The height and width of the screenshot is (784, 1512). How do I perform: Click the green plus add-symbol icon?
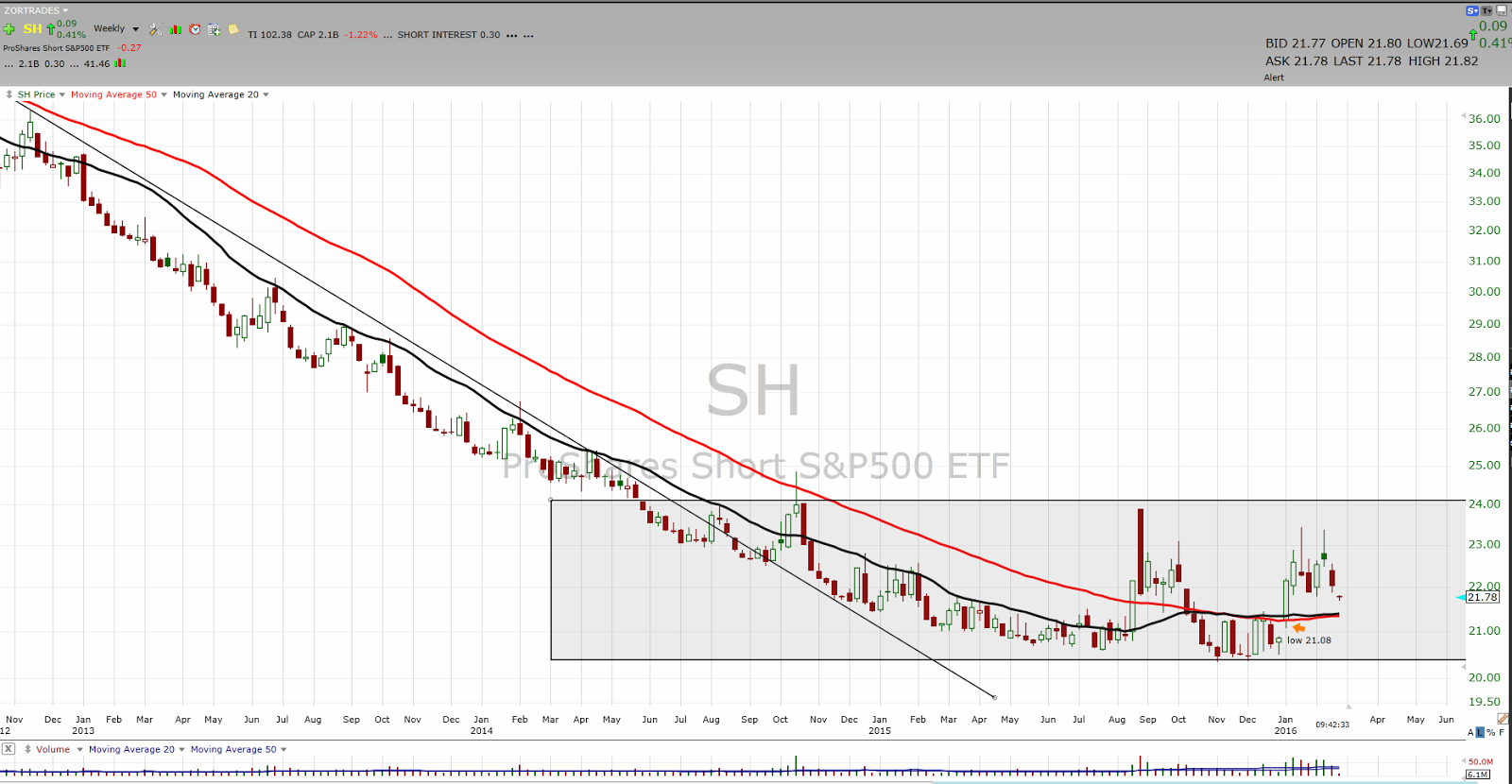coord(9,29)
